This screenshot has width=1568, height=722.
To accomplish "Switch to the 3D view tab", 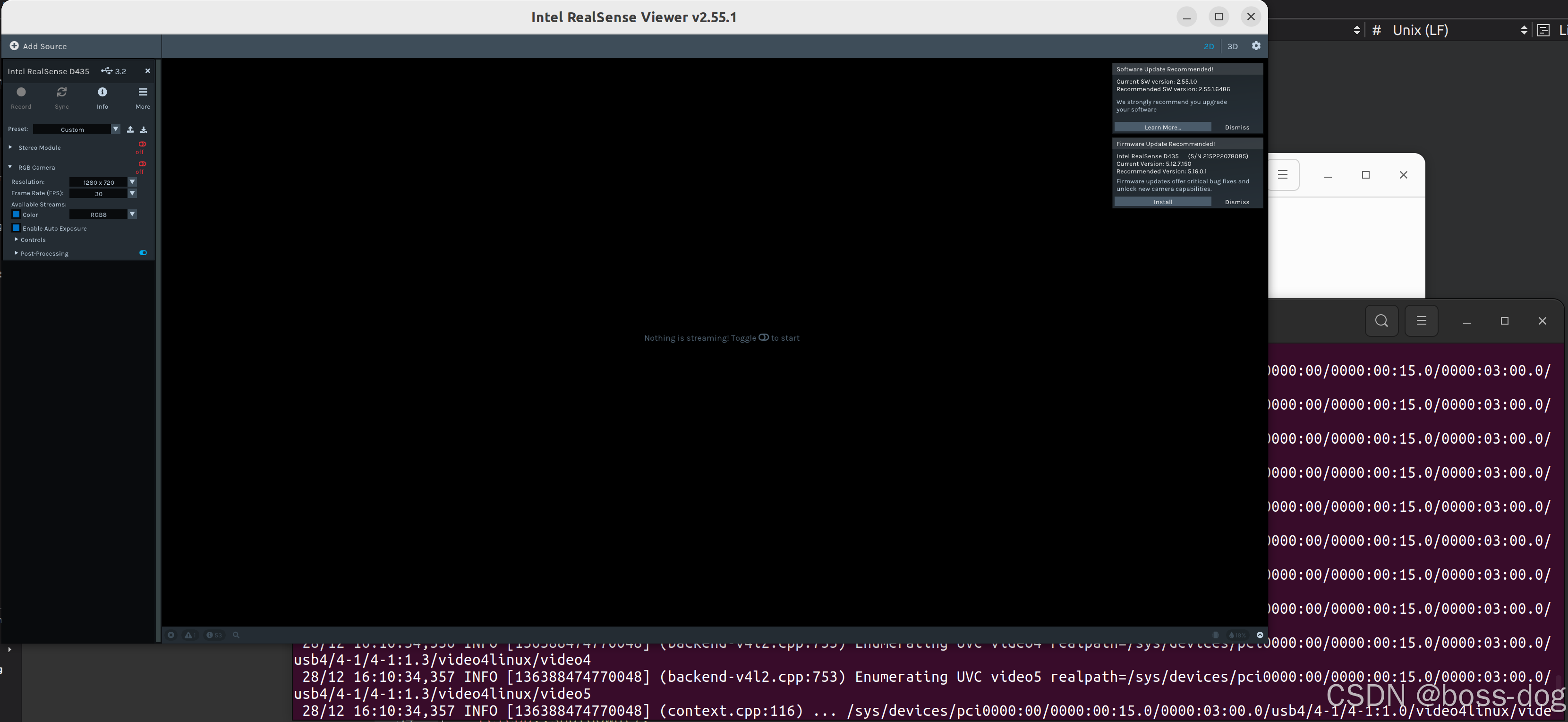I will point(1232,46).
